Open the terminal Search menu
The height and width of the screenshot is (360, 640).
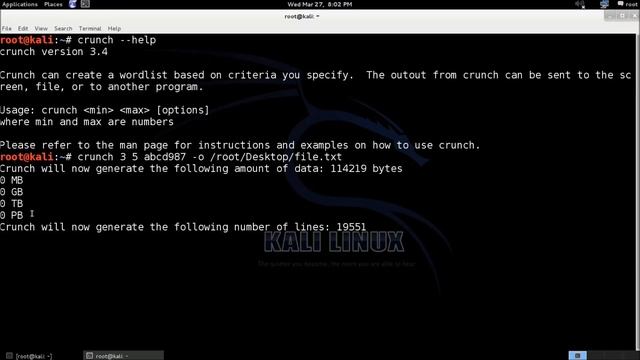point(63,29)
